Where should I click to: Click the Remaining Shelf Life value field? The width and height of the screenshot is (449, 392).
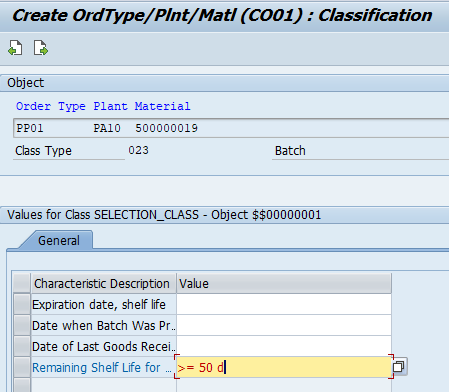pos(284,367)
